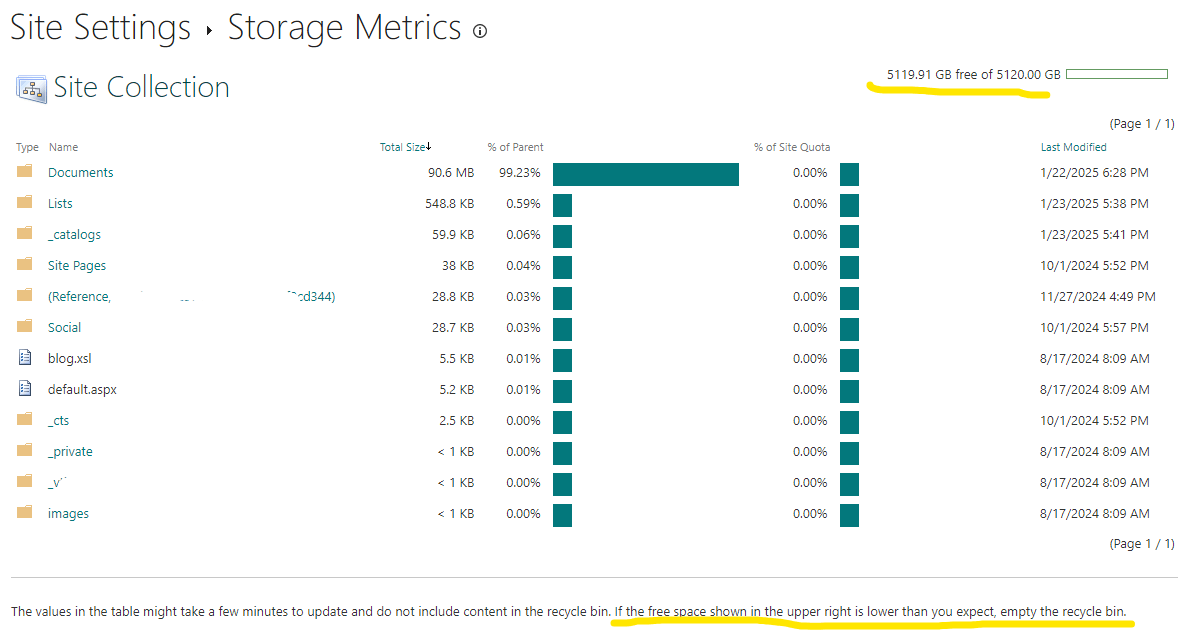Click the 59.9 KB size for _catalogs
Screen dimensions: 1192x634
[x=453, y=235]
